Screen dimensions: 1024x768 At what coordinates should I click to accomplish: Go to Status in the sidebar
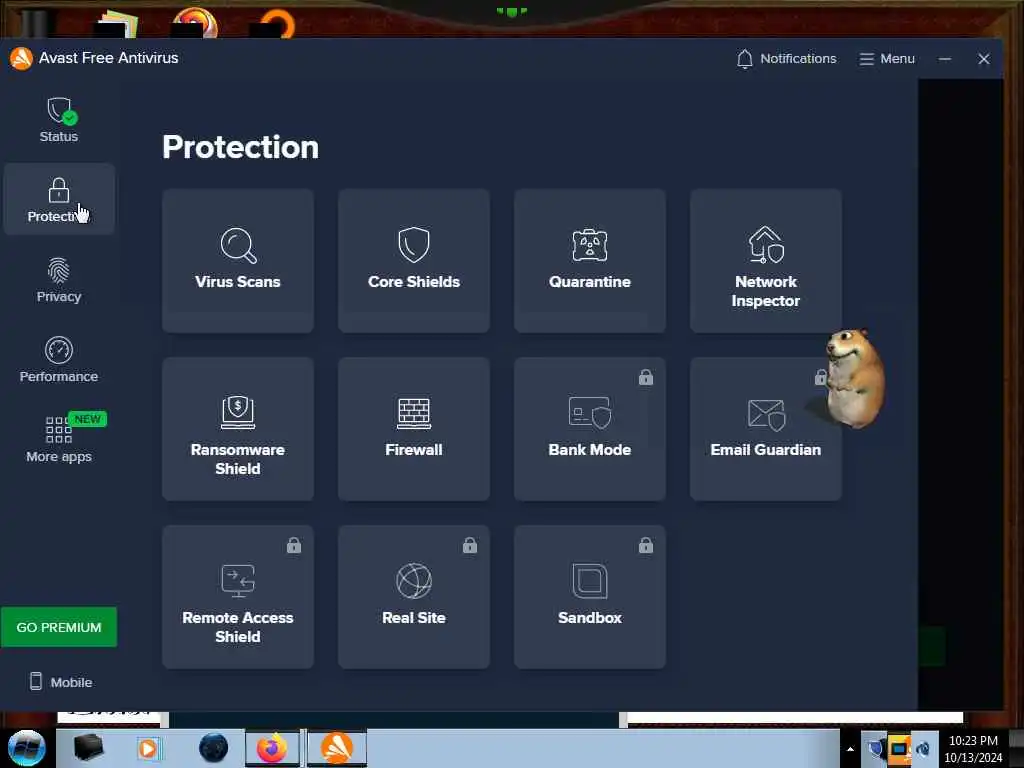(59, 120)
